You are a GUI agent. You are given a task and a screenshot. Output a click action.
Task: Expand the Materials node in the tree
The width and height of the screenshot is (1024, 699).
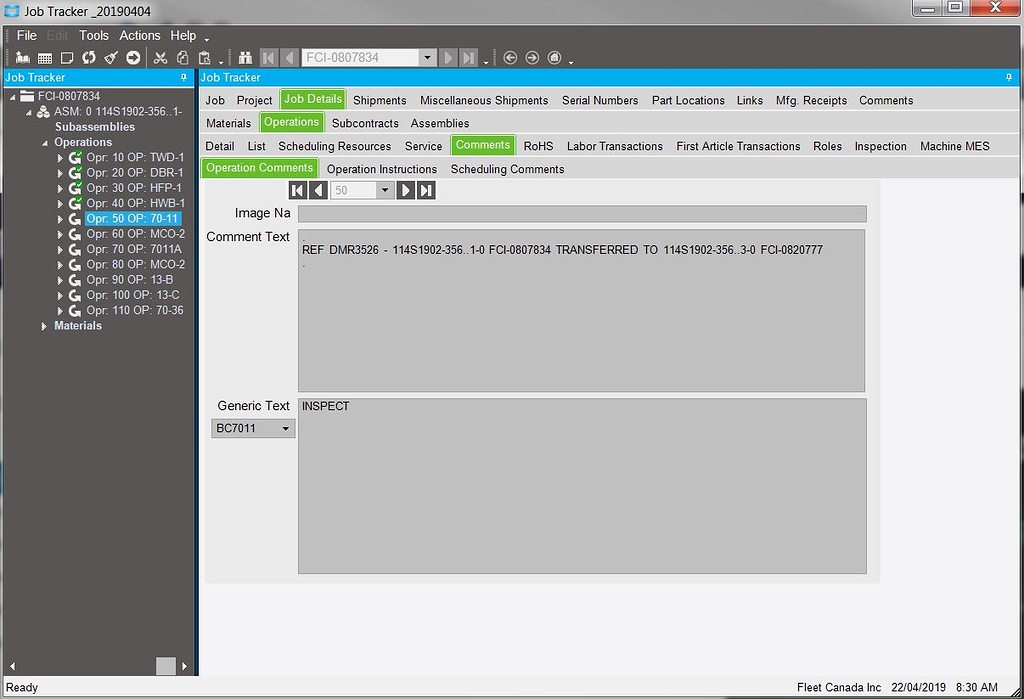coord(44,325)
